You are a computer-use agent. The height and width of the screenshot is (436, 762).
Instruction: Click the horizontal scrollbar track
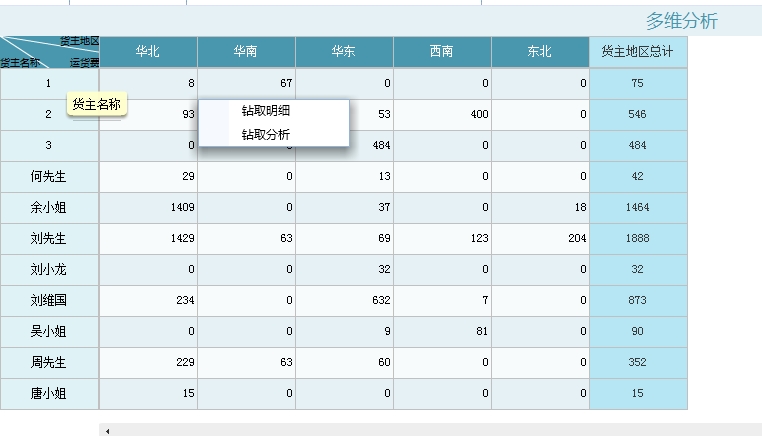tap(430, 431)
